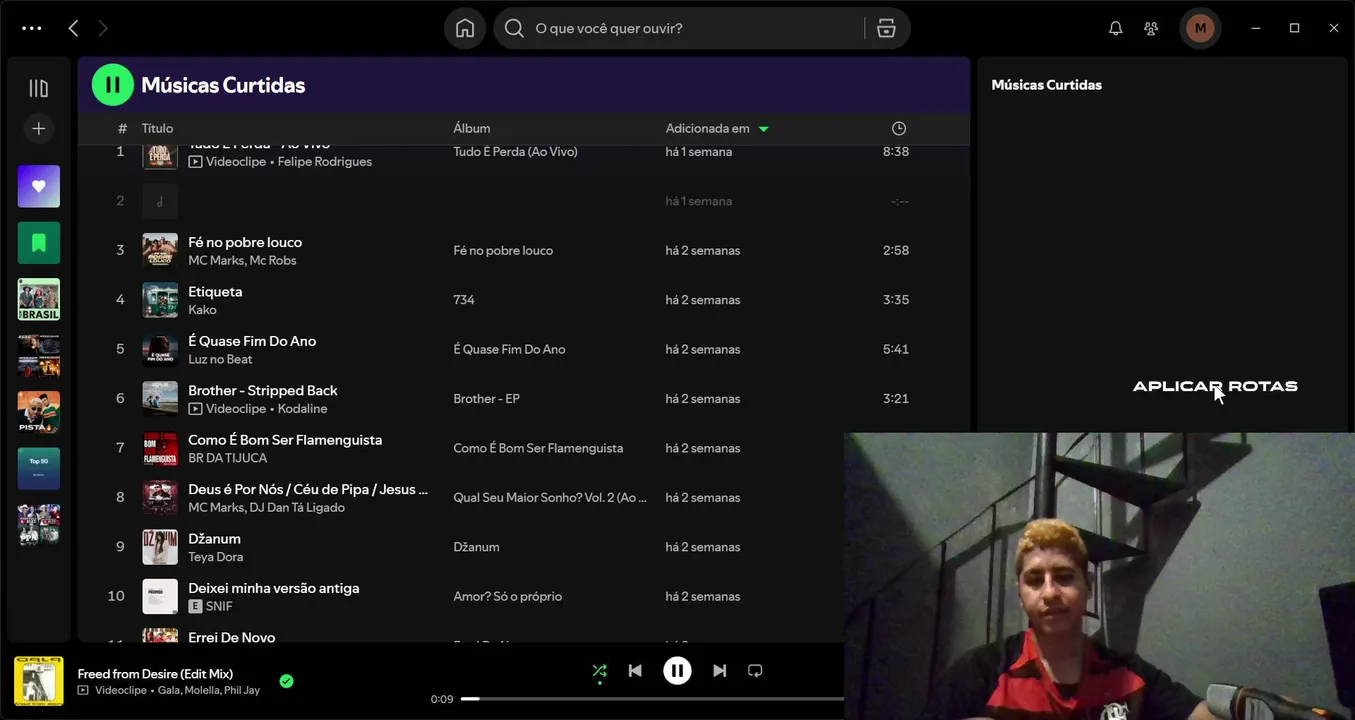The width and height of the screenshot is (1355, 720).
Task: Toggle repeat in the player bar
Action: tap(755, 671)
